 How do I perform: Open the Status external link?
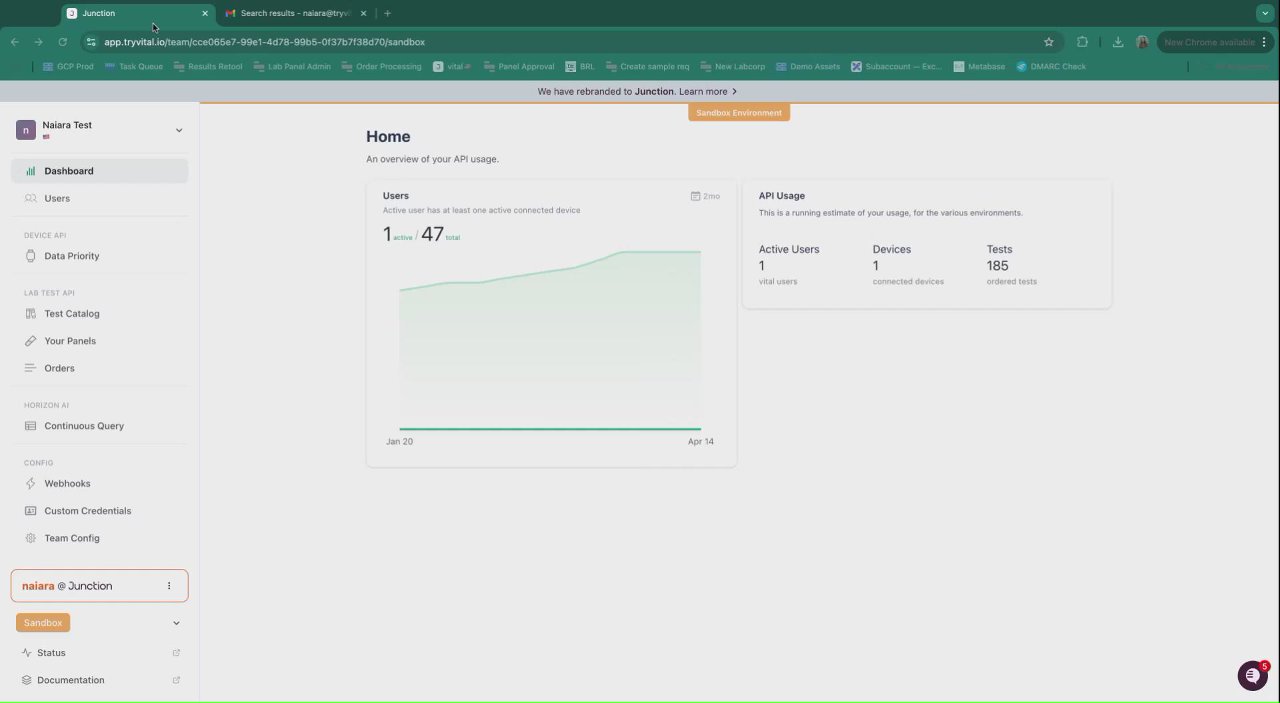coord(176,653)
